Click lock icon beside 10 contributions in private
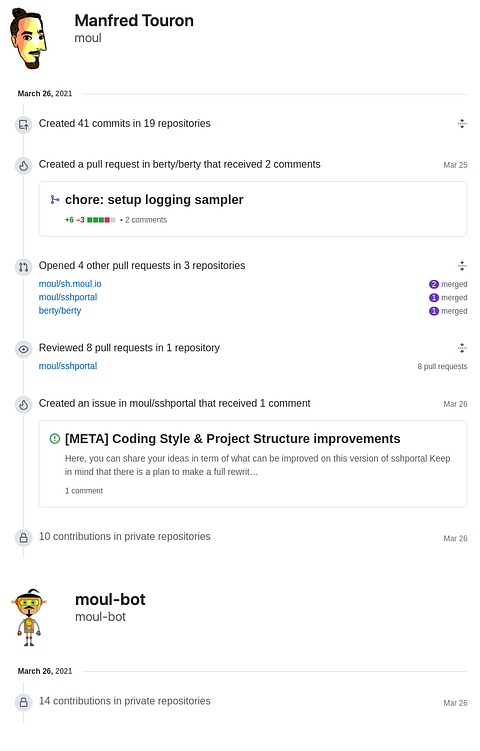Image resolution: width=480 pixels, height=751 pixels. pos(23,538)
